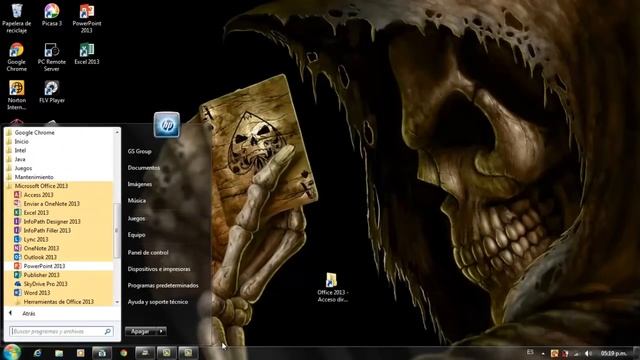The height and width of the screenshot is (360, 640).
Task: Click the volume speaker tray icon
Action: pos(588,353)
